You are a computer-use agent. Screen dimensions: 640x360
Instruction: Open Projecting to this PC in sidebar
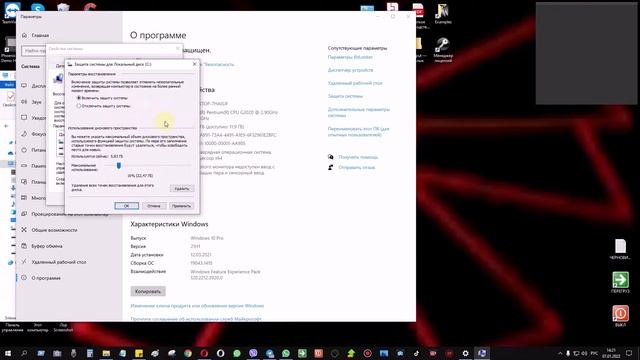coord(65,214)
